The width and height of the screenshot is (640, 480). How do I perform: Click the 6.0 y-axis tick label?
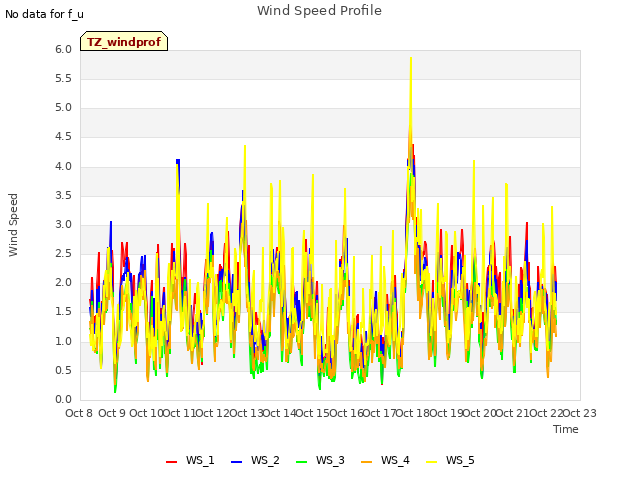64,49
